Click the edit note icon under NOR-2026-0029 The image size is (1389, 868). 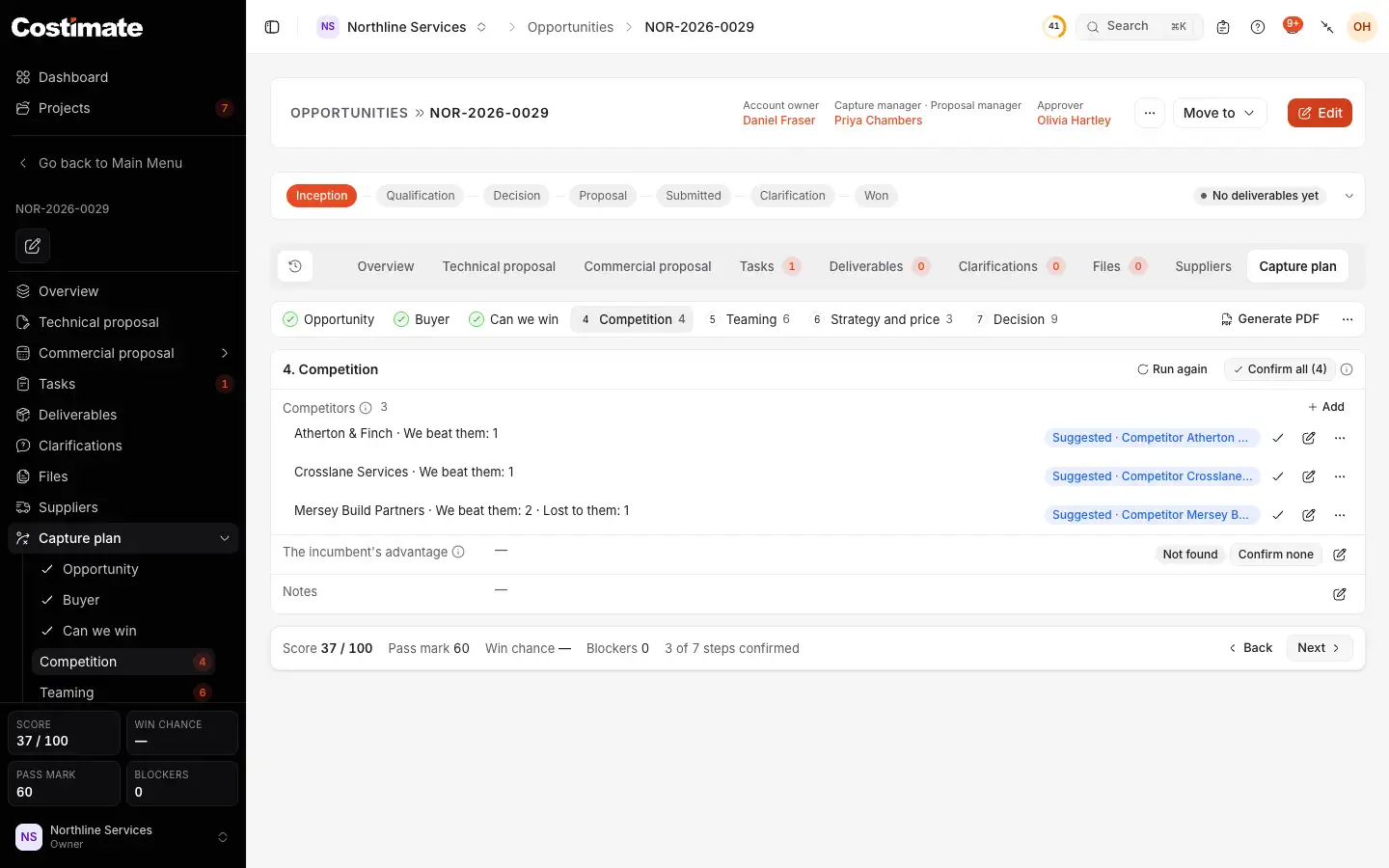click(x=33, y=246)
